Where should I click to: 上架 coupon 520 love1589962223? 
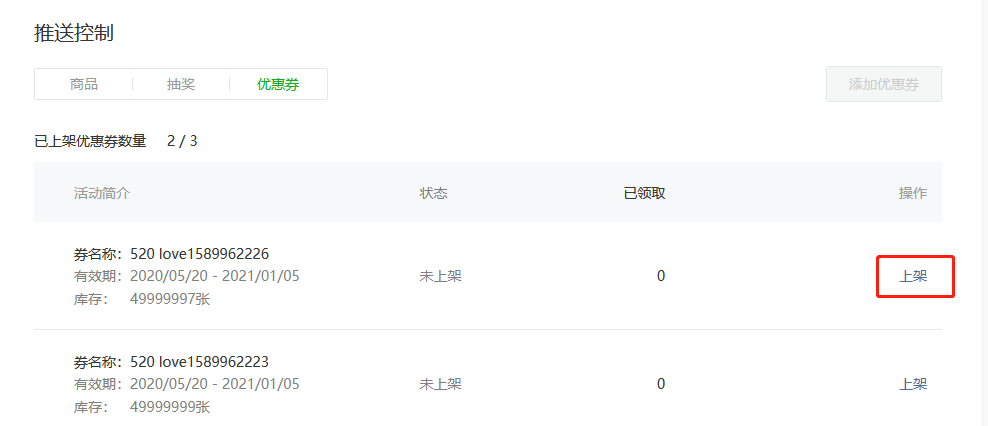click(912, 384)
